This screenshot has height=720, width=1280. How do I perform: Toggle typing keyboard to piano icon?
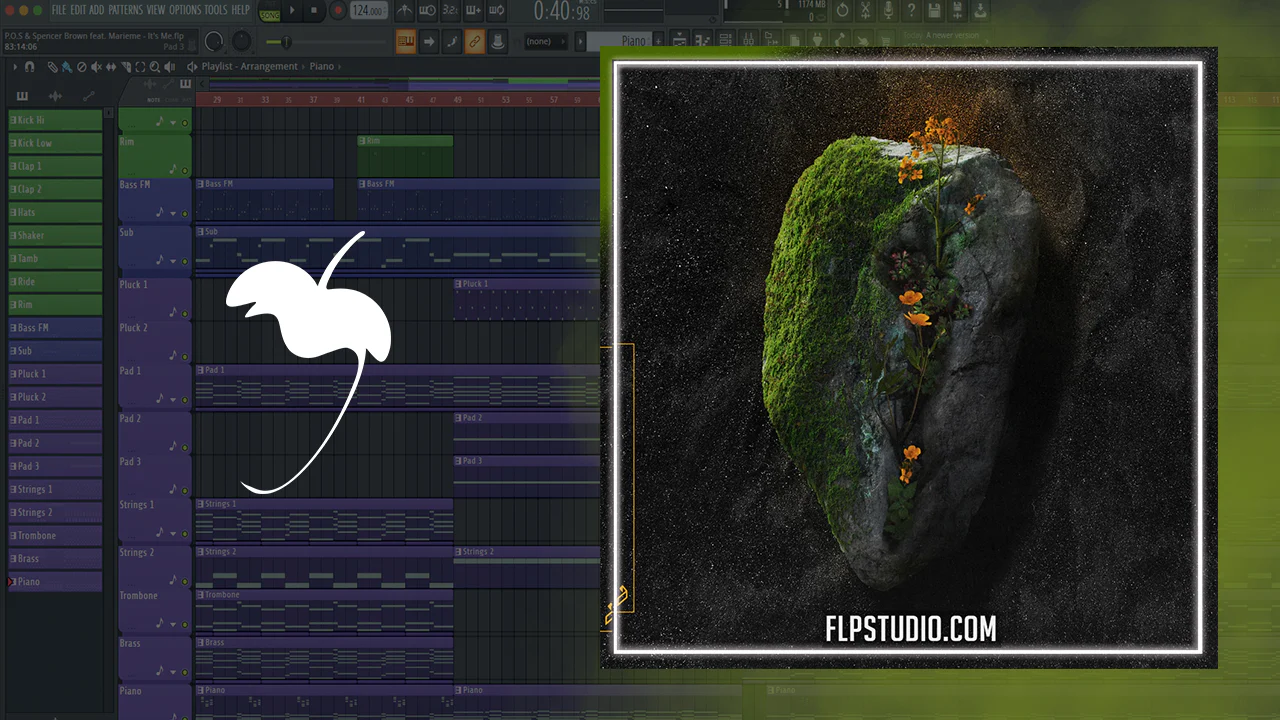point(406,42)
